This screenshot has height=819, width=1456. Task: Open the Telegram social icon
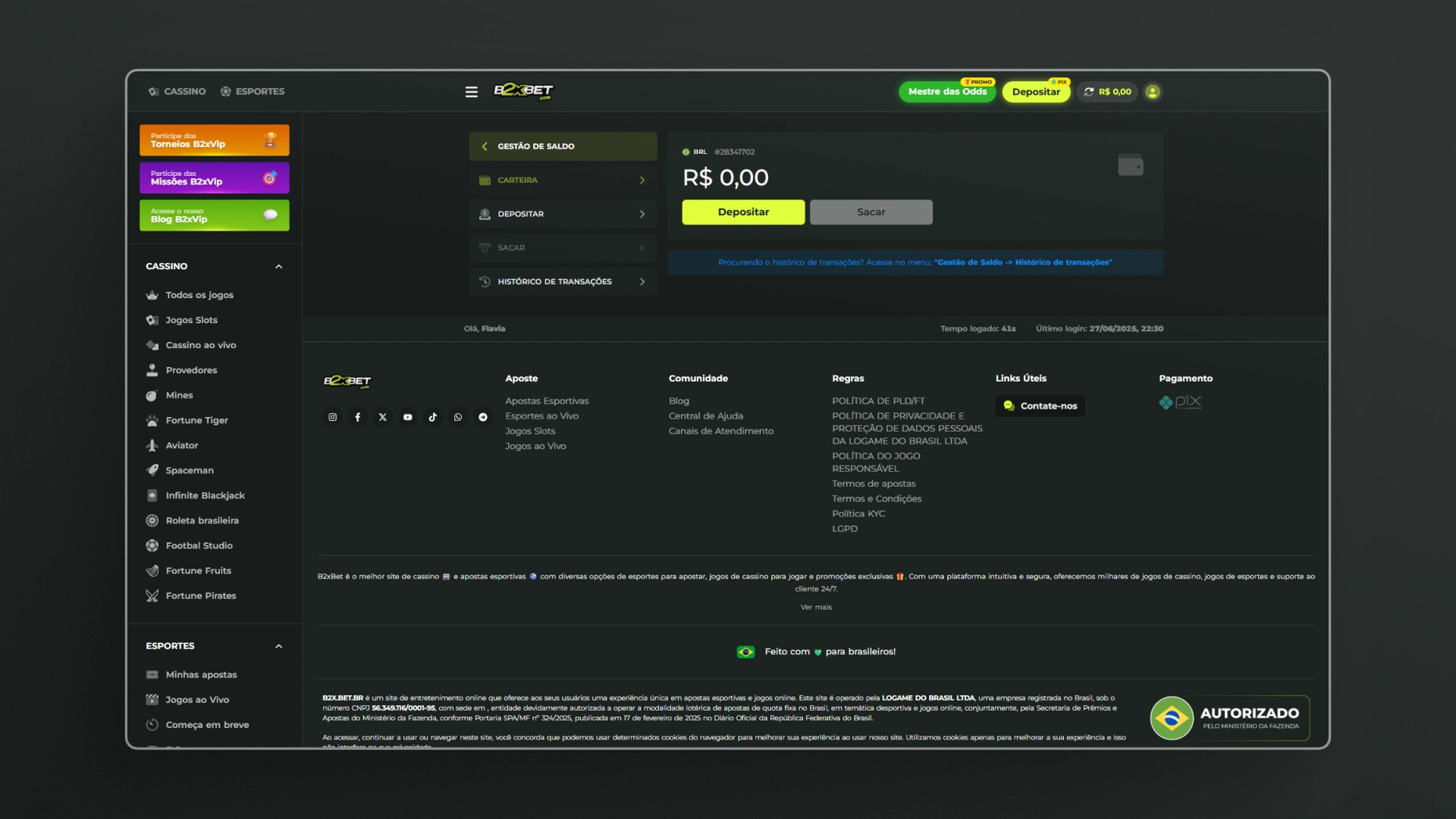tap(482, 417)
